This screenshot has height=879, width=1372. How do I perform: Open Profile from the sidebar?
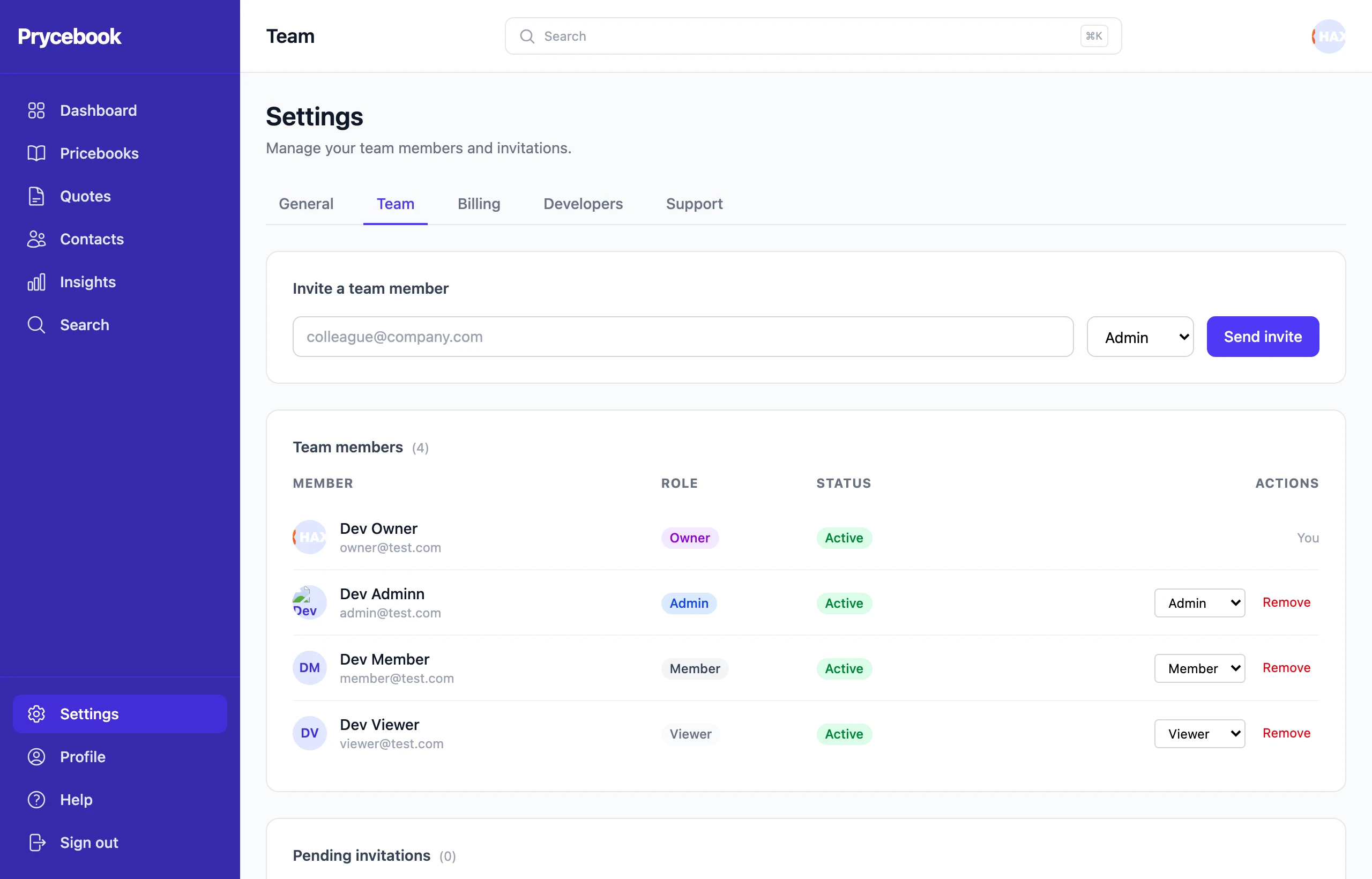[120, 756]
